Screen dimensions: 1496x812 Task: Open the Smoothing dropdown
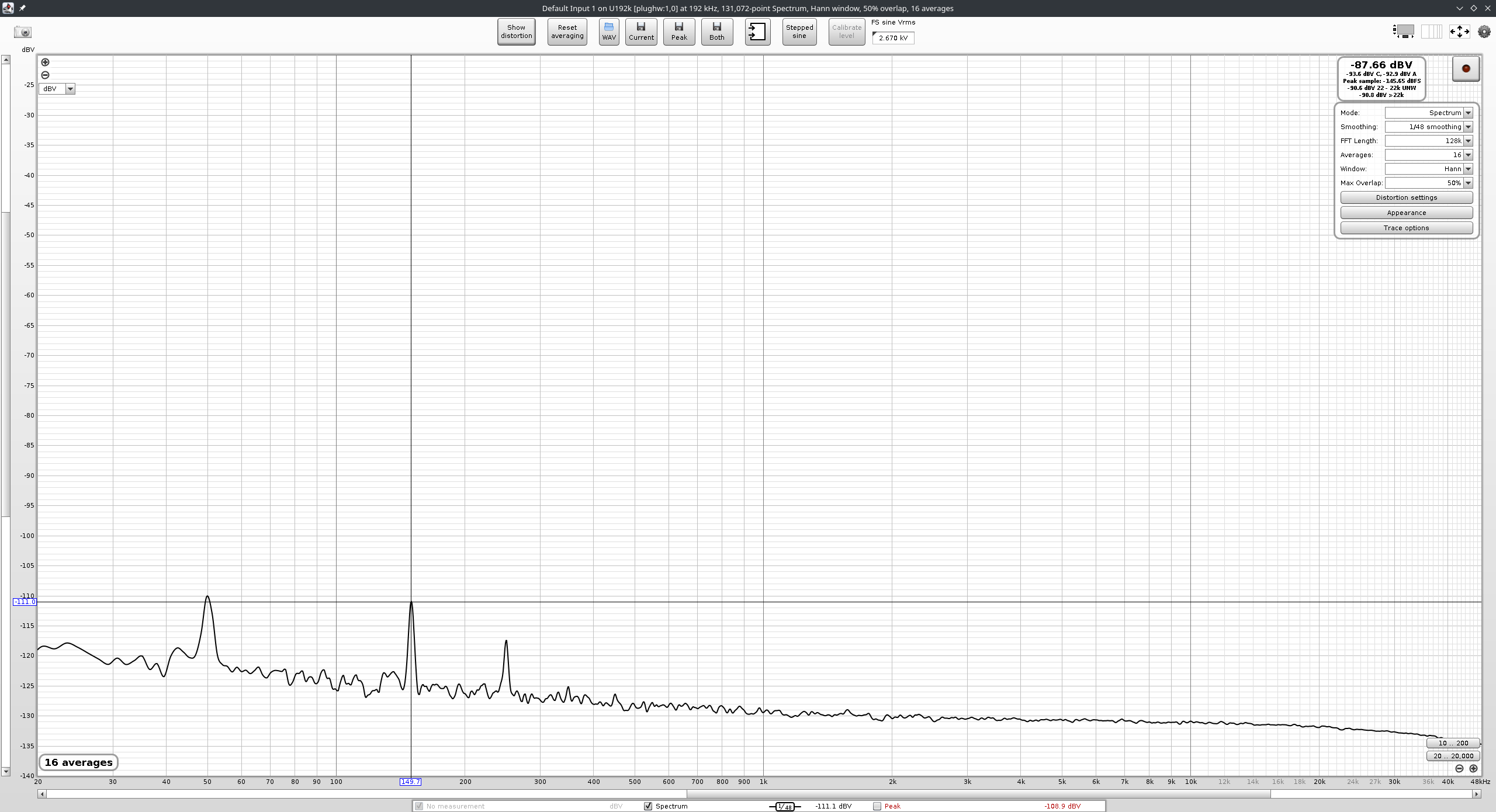point(1429,127)
